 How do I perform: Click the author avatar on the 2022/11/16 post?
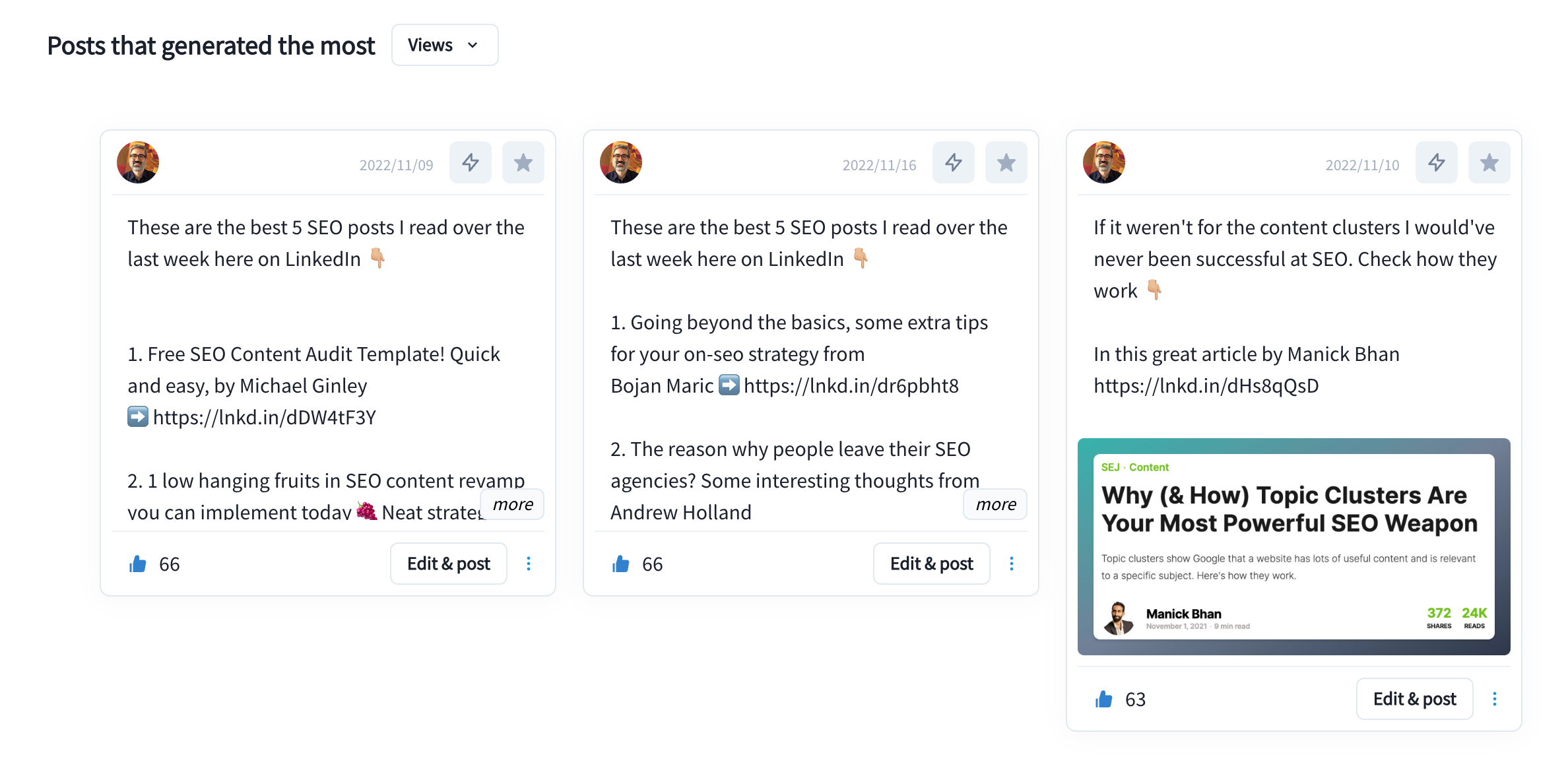(x=621, y=162)
